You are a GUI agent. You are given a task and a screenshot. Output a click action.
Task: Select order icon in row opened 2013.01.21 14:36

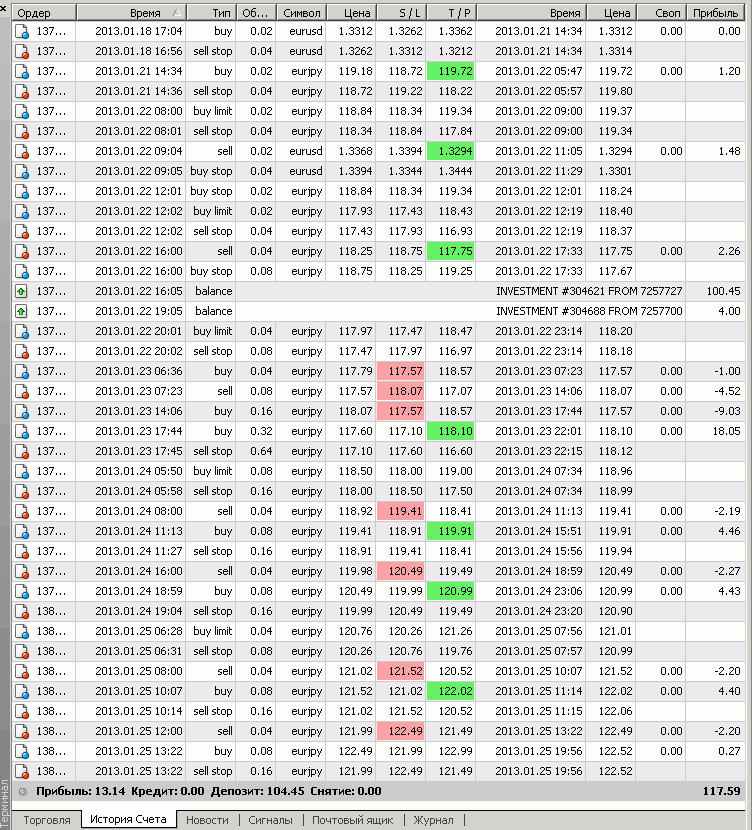(22, 92)
